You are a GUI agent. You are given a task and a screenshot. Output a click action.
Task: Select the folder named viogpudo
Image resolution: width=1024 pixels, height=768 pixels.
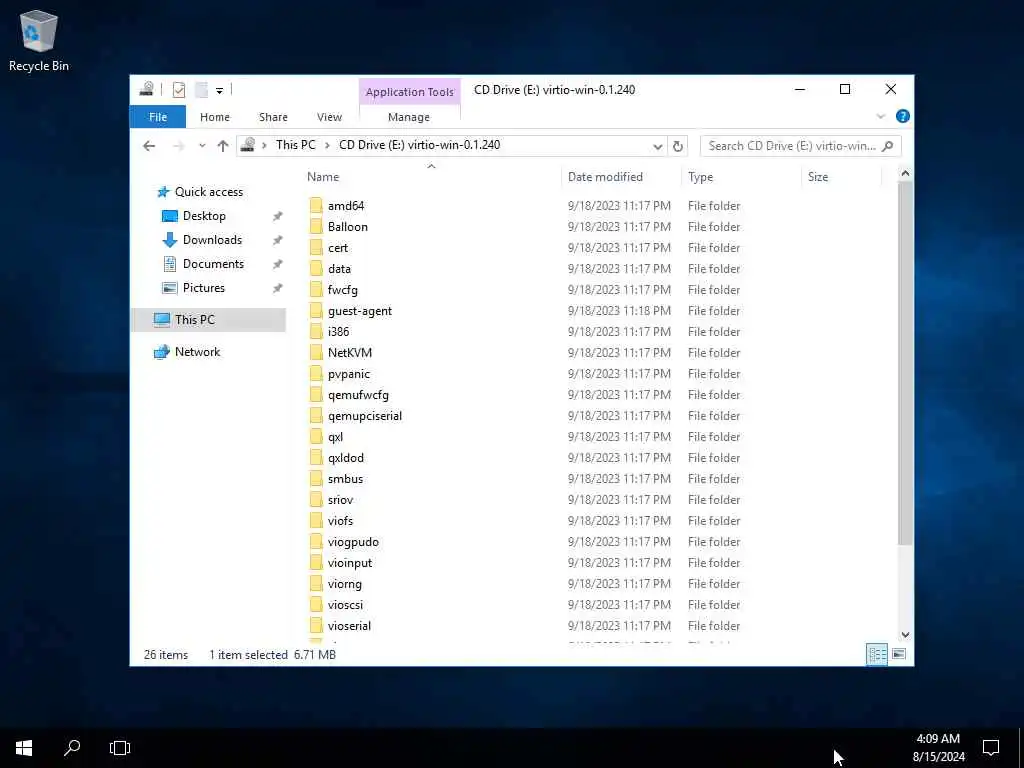353,542
